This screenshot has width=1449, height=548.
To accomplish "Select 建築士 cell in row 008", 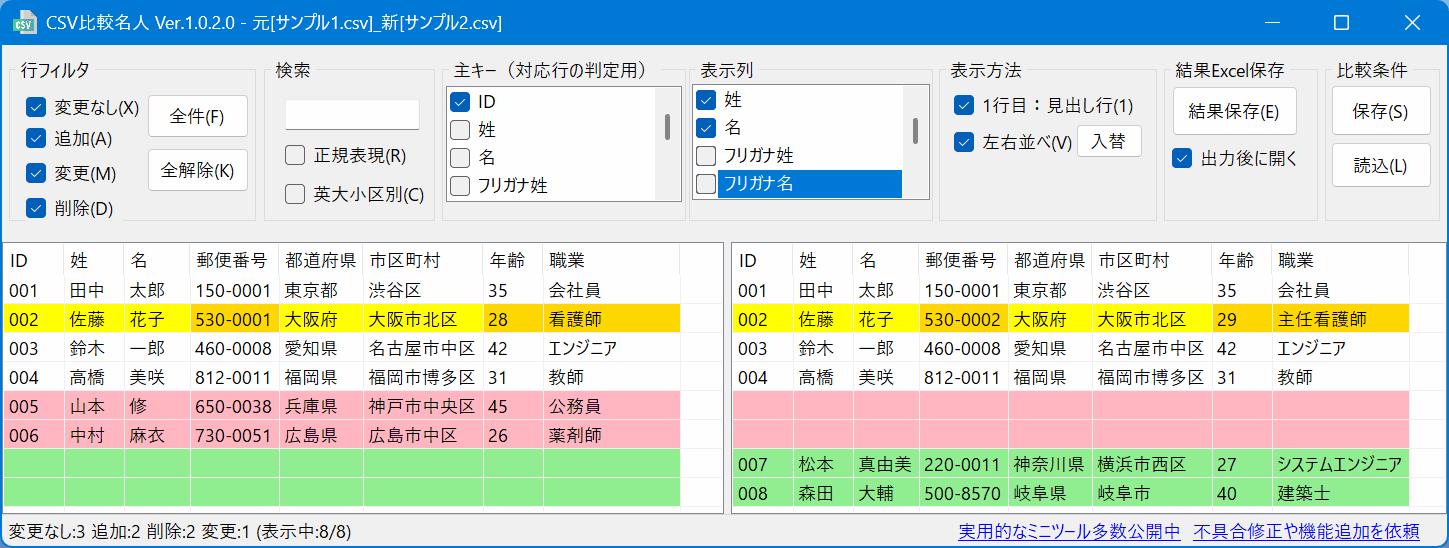I will tap(1340, 493).
